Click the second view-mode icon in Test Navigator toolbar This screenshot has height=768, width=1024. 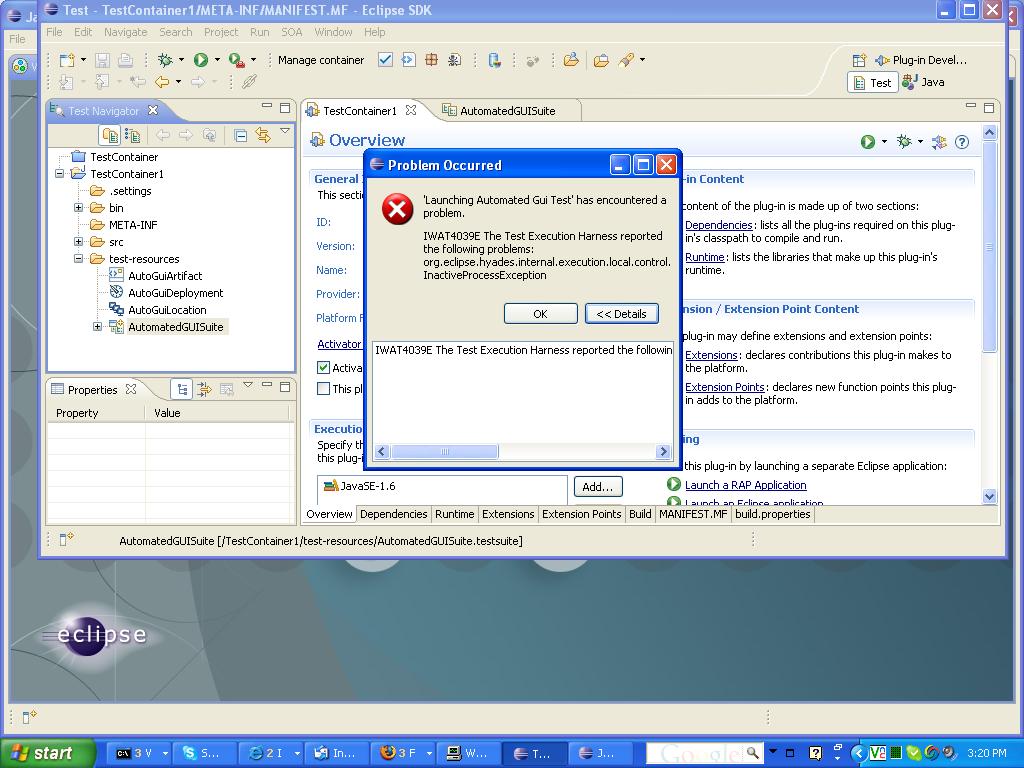133,135
